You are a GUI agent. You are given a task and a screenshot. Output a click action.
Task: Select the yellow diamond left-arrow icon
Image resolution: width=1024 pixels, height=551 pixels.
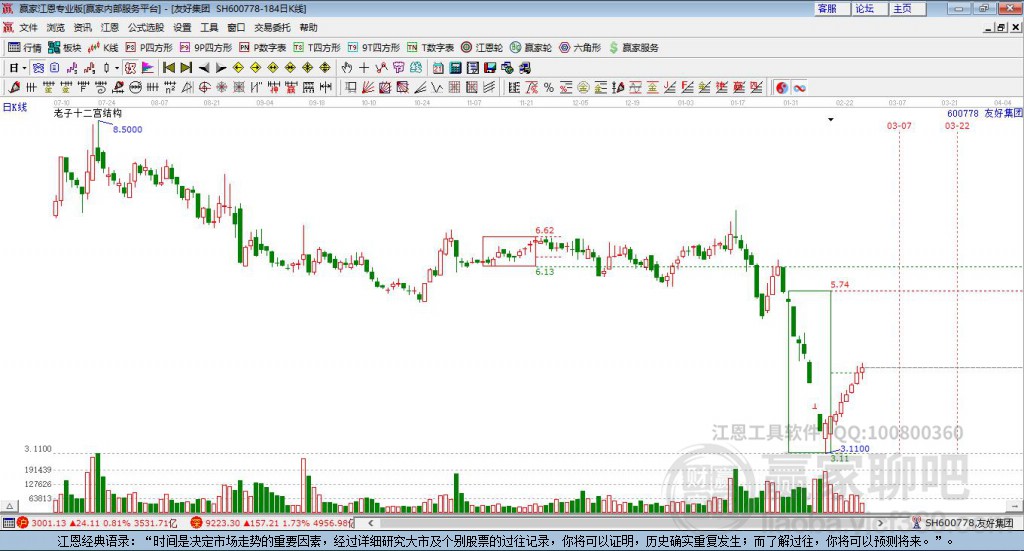[238, 68]
